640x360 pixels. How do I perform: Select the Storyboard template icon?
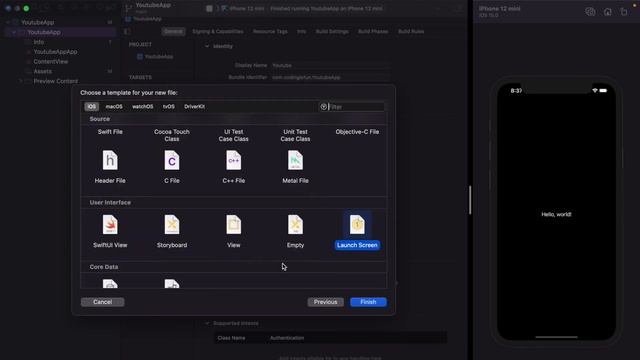[172, 224]
